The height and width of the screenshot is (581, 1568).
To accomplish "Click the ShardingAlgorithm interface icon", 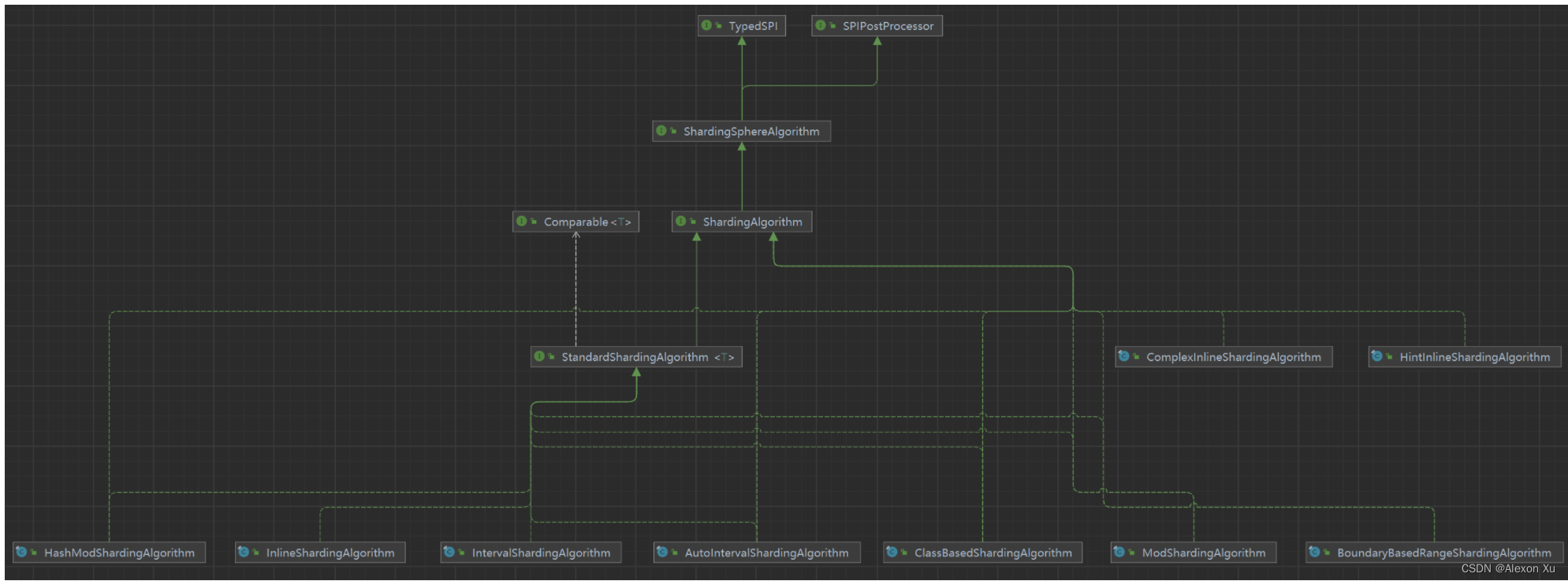I will point(681,222).
